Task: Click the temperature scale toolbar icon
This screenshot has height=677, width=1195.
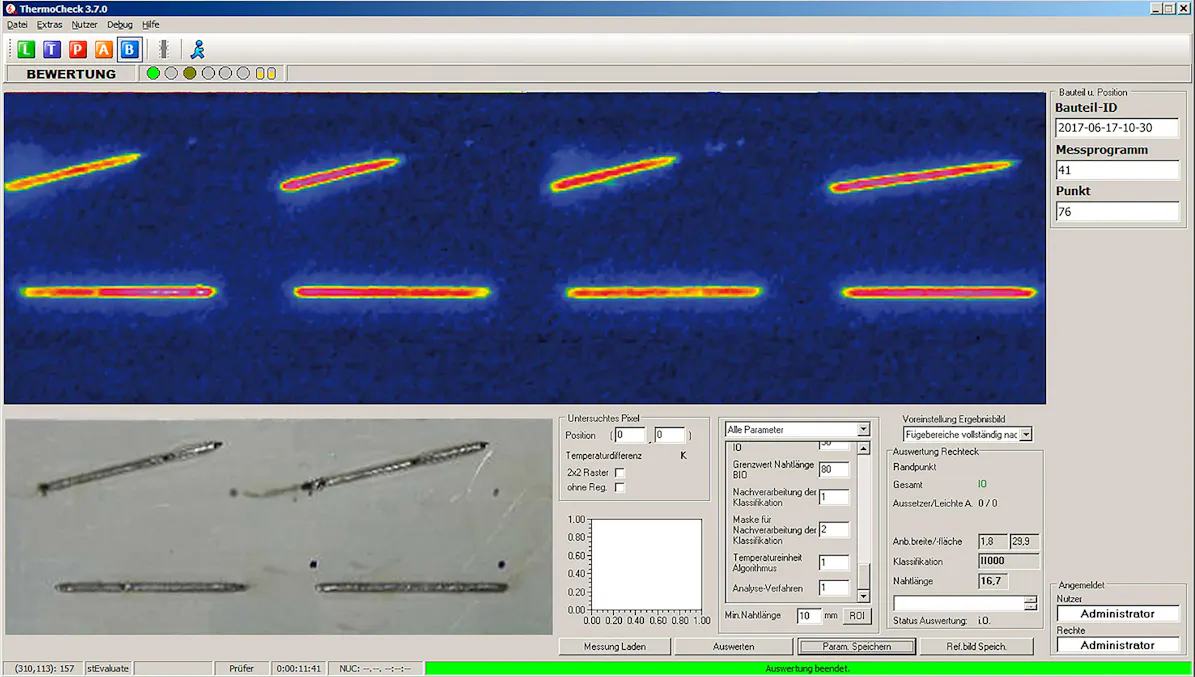Action: click(x=162, y=48)
